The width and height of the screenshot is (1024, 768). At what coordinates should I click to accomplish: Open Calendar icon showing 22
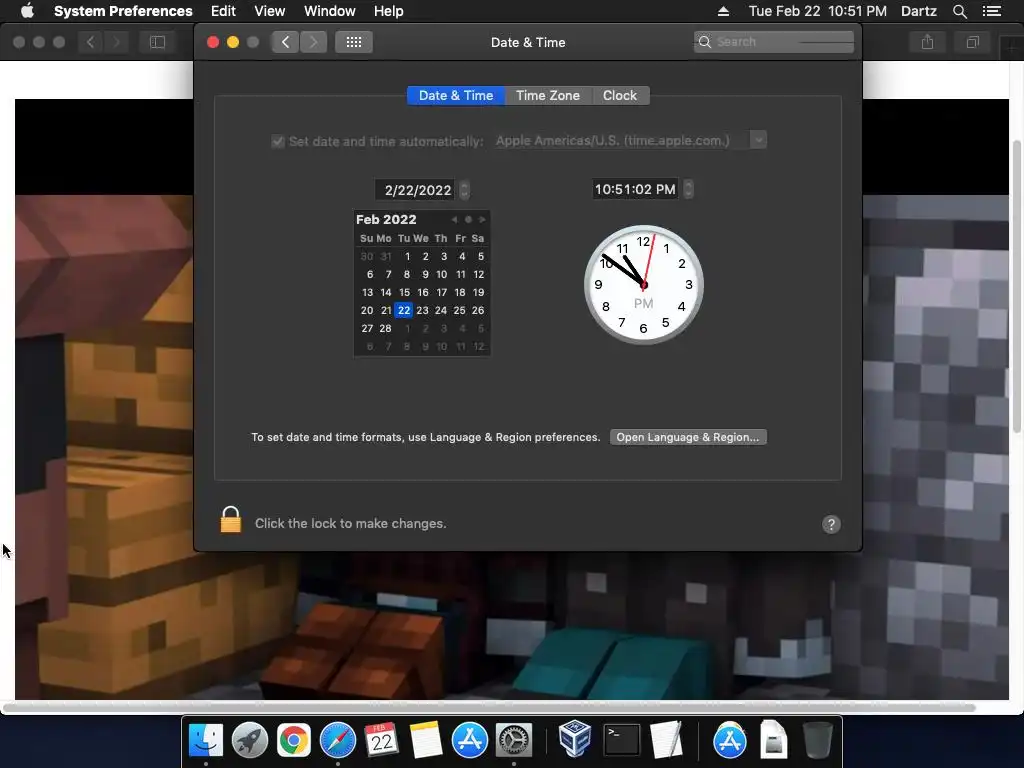click(x=381, y=741)
